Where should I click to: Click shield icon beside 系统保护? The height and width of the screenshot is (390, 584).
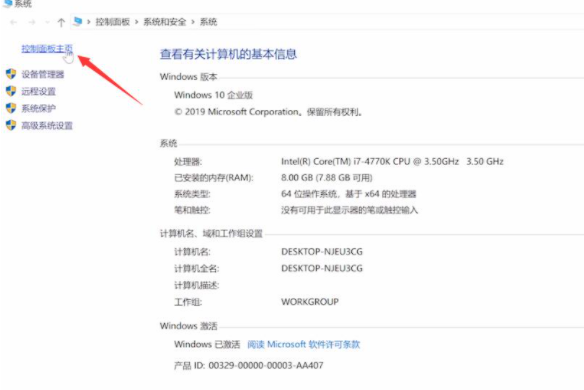click(x=11, y=108)
